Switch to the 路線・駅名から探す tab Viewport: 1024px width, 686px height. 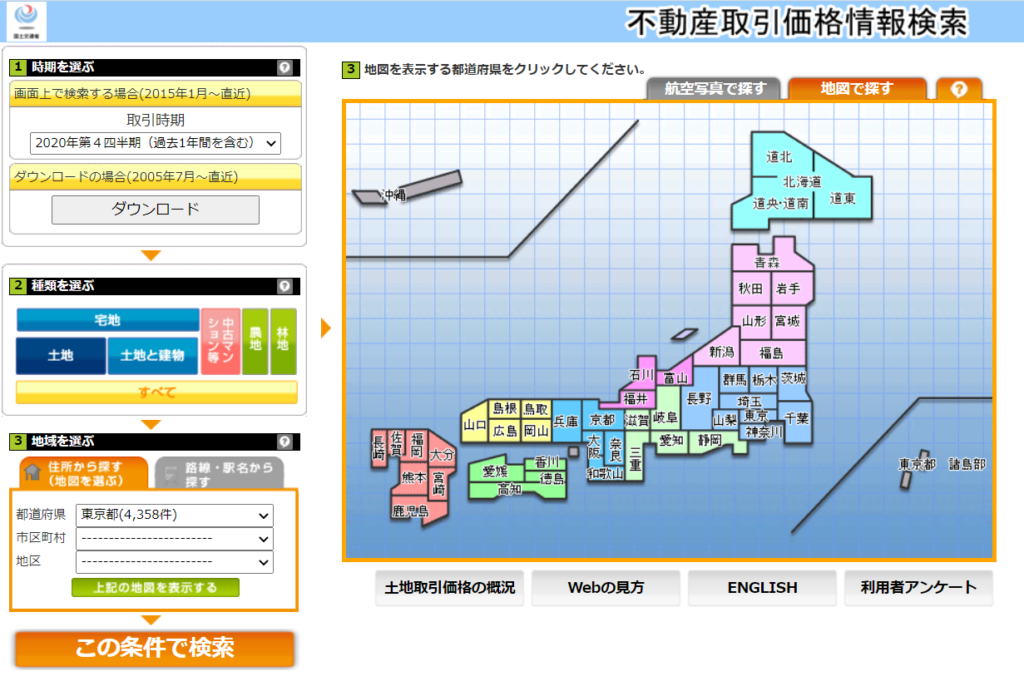(219, 473)
